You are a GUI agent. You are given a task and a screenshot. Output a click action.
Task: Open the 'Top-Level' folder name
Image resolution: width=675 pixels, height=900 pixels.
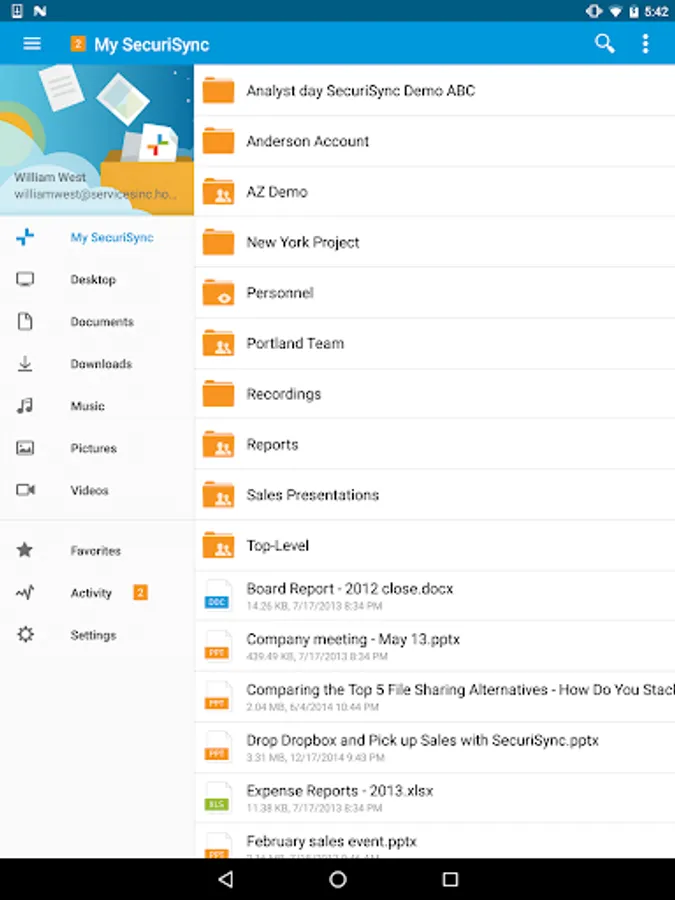(278, 545)
